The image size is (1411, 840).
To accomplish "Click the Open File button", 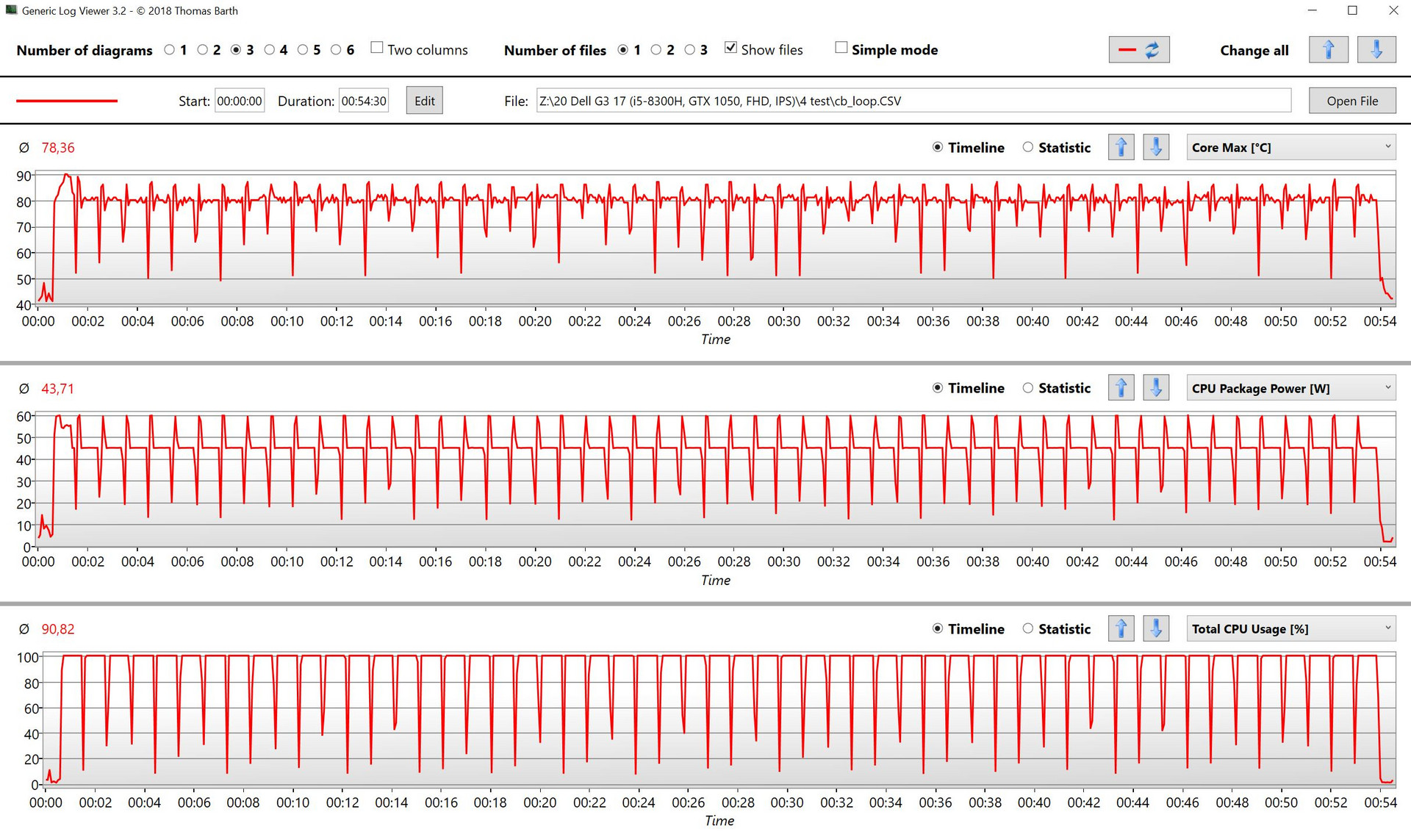I will pos(1351,101).
